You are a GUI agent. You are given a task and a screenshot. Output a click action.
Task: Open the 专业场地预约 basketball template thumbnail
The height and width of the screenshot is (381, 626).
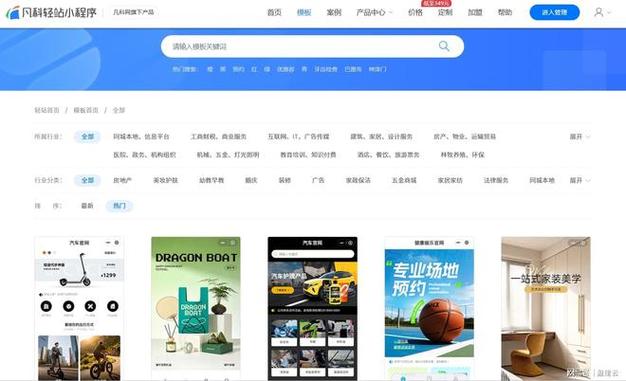(429, 308)
